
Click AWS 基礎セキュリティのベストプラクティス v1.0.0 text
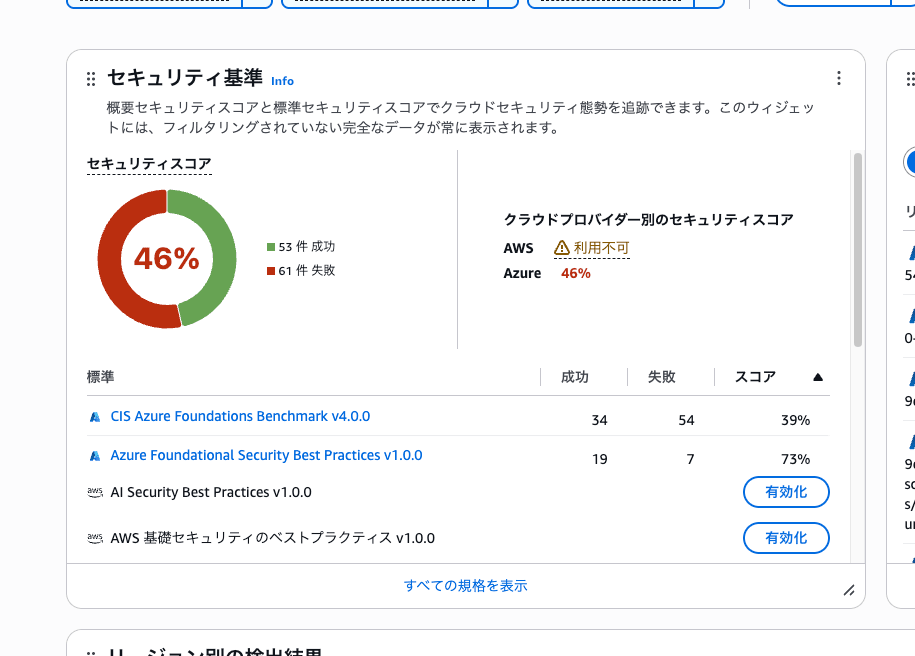[273, 538]
